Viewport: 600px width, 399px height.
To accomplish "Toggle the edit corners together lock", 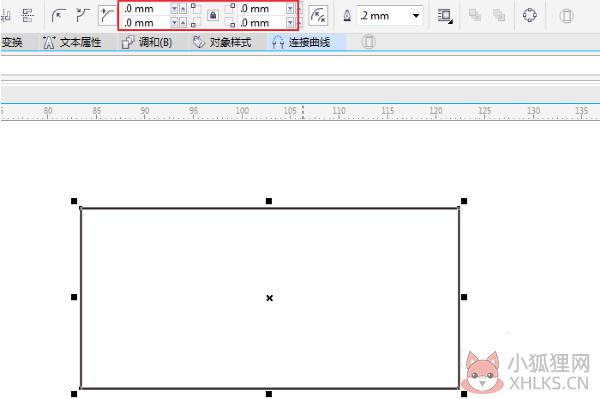I will click(213, 16).
